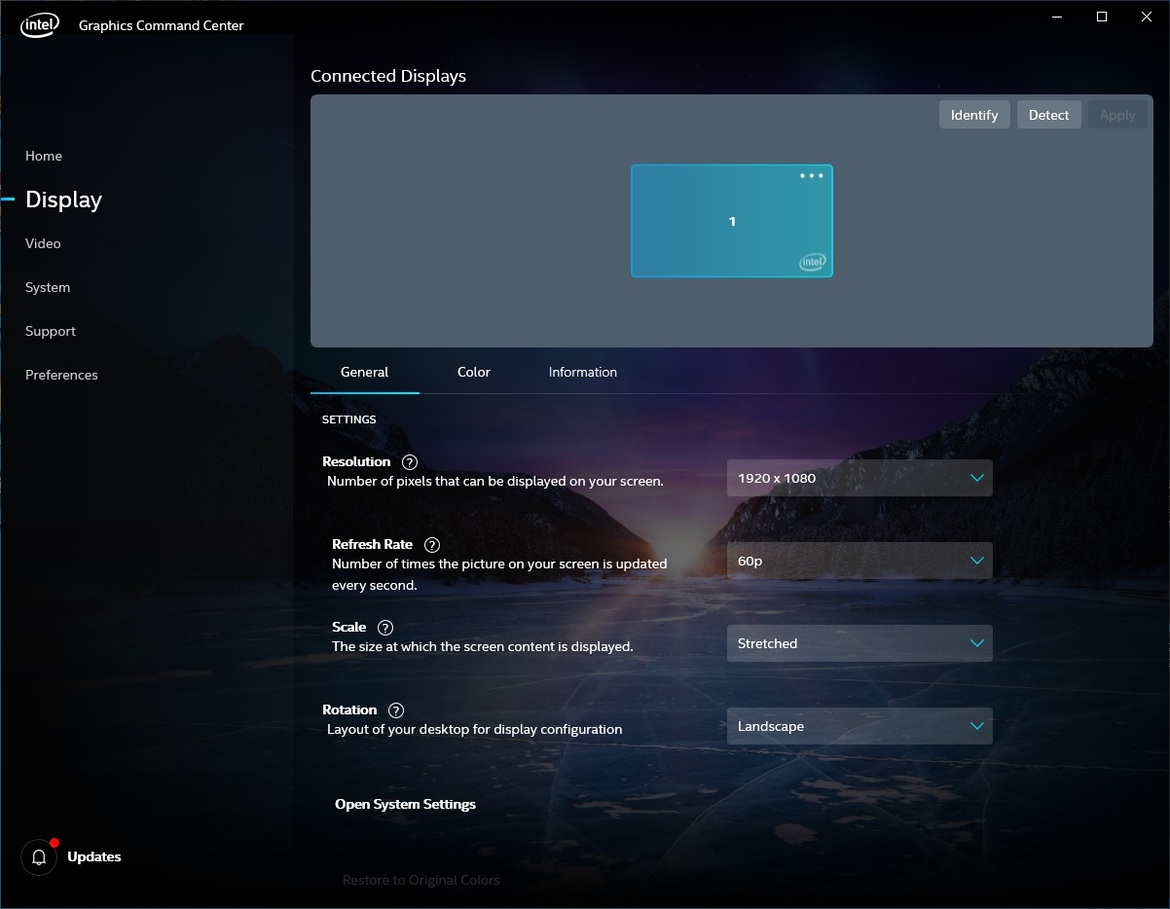
Task: Switch to the Information tab
Action: point(583,372)
